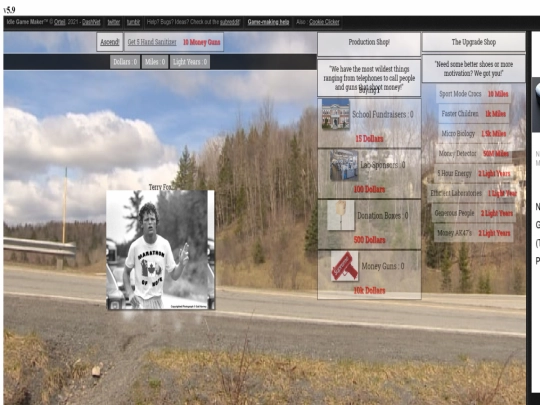Click the Money Guns : 0 label
540x405 pixels.
pos(383,266)
